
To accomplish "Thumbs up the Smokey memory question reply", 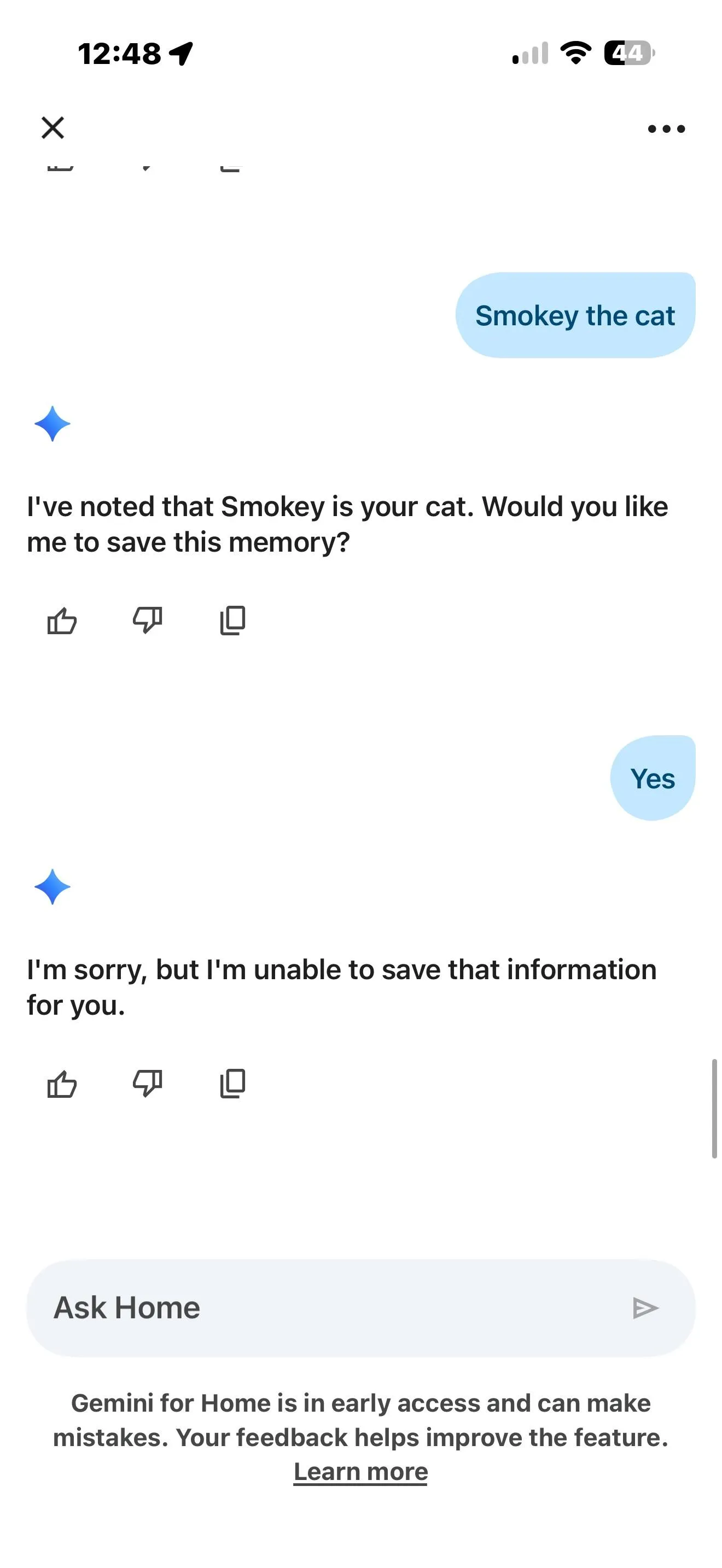I will 62,621.
